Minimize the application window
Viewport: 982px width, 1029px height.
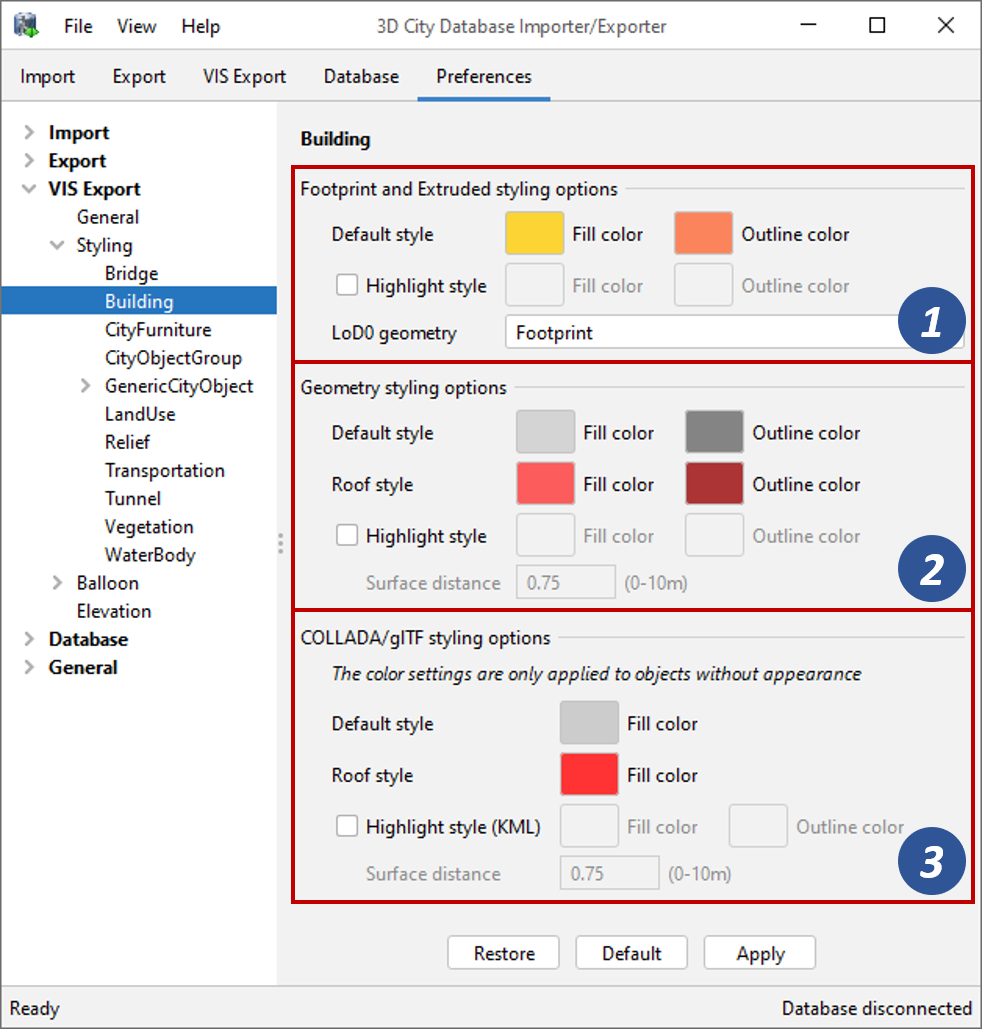point(809,26)
